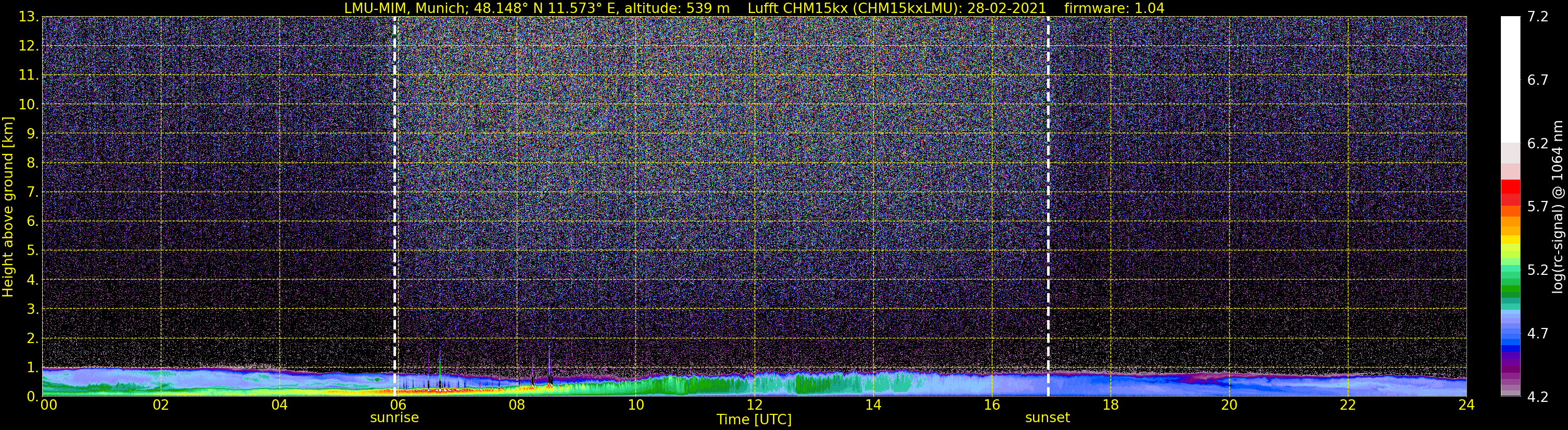Click the time axis tick '08'
Viewport: 1568px width, 430px height.
coord(516,405)
